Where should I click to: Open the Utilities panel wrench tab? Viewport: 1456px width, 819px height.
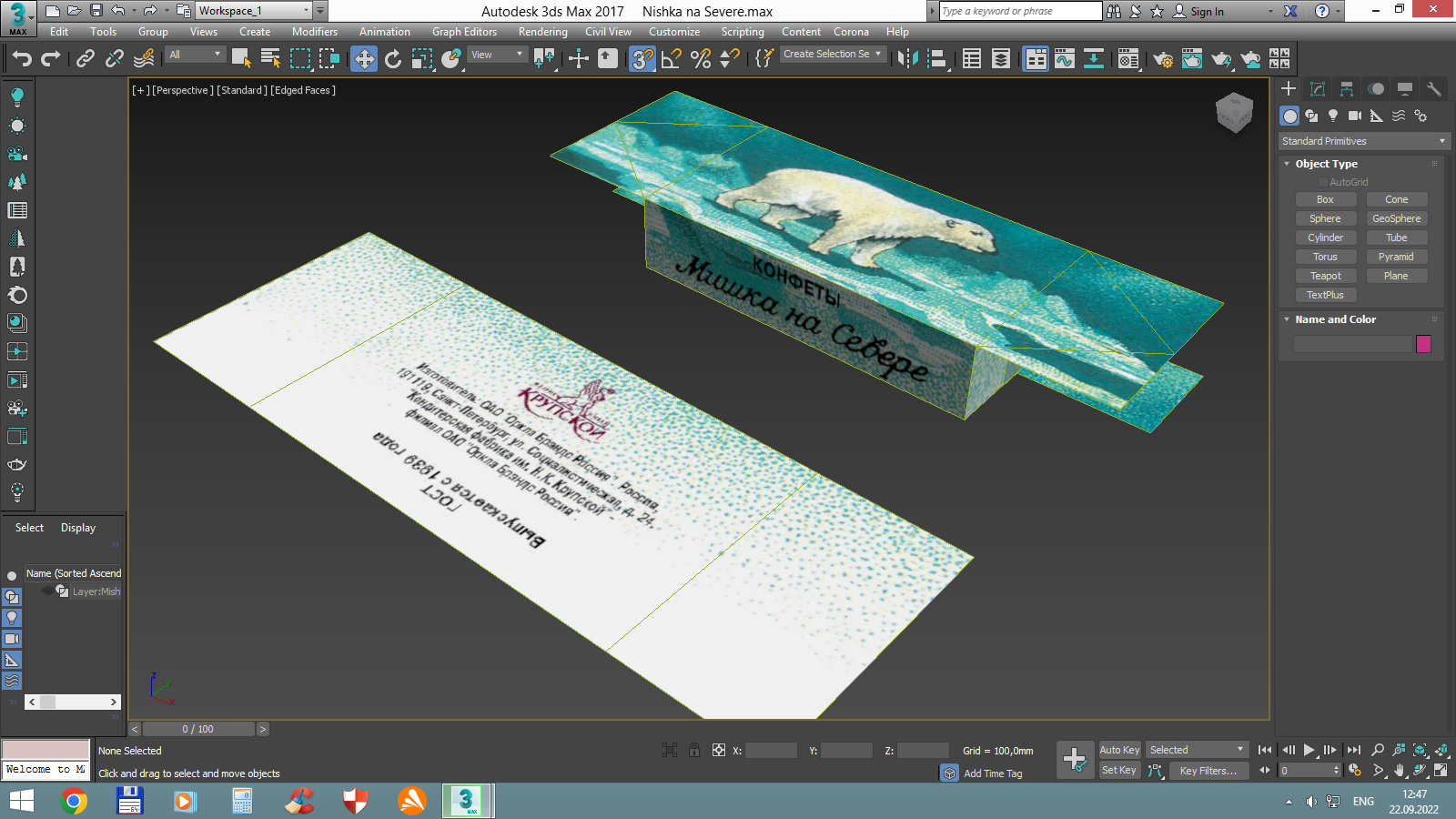(x=1434, y=88)
